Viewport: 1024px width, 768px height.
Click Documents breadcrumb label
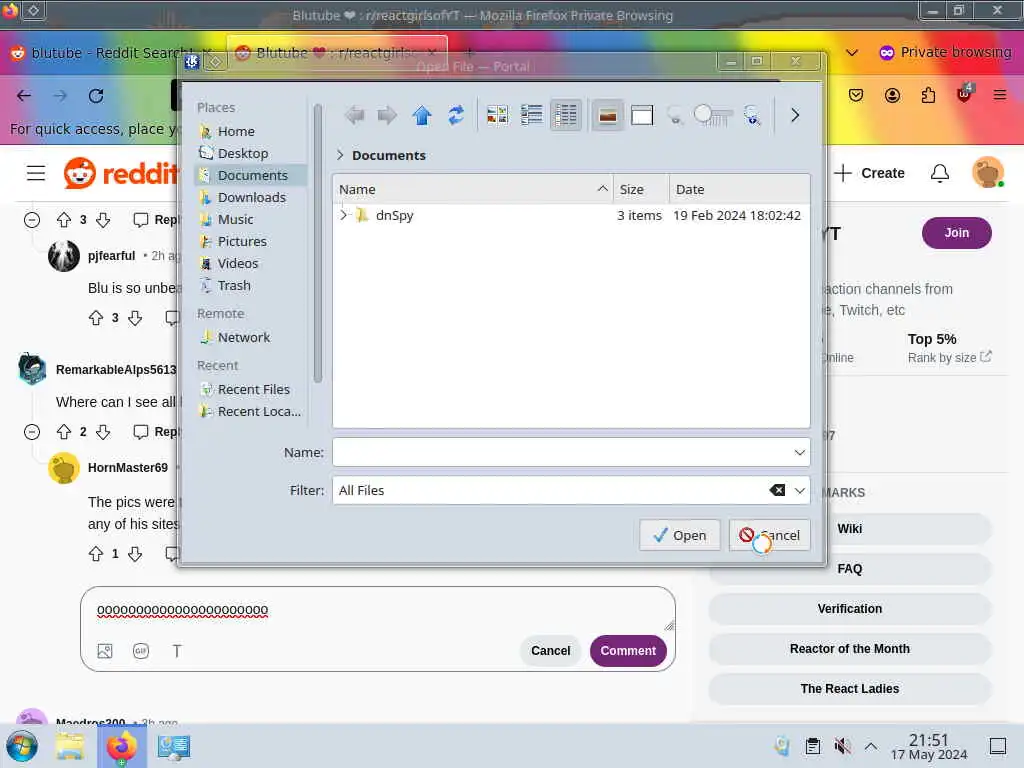[x=389, y=155]
